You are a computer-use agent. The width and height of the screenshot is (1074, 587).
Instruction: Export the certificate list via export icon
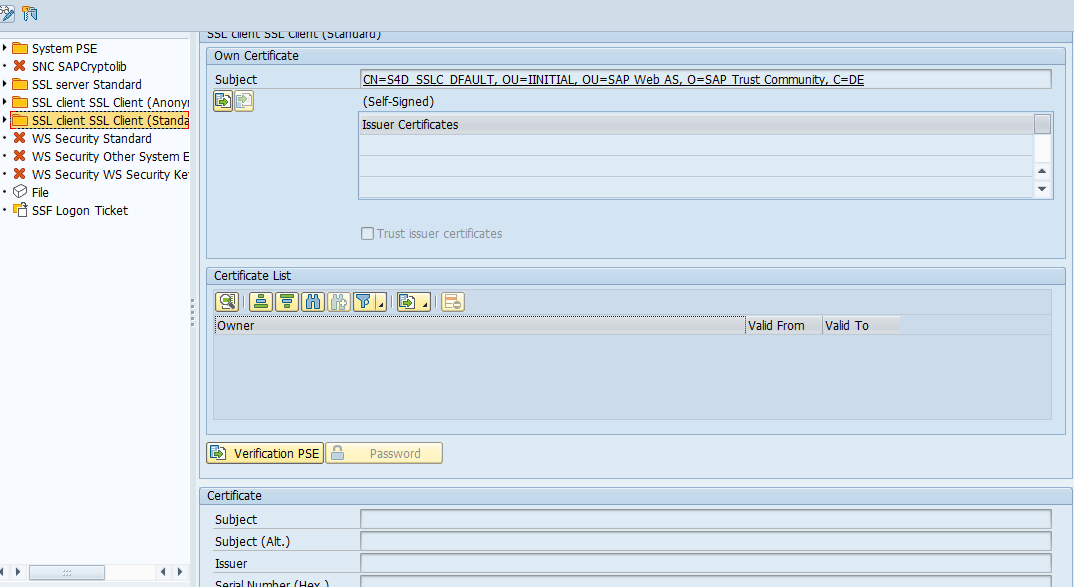[406, 301]
